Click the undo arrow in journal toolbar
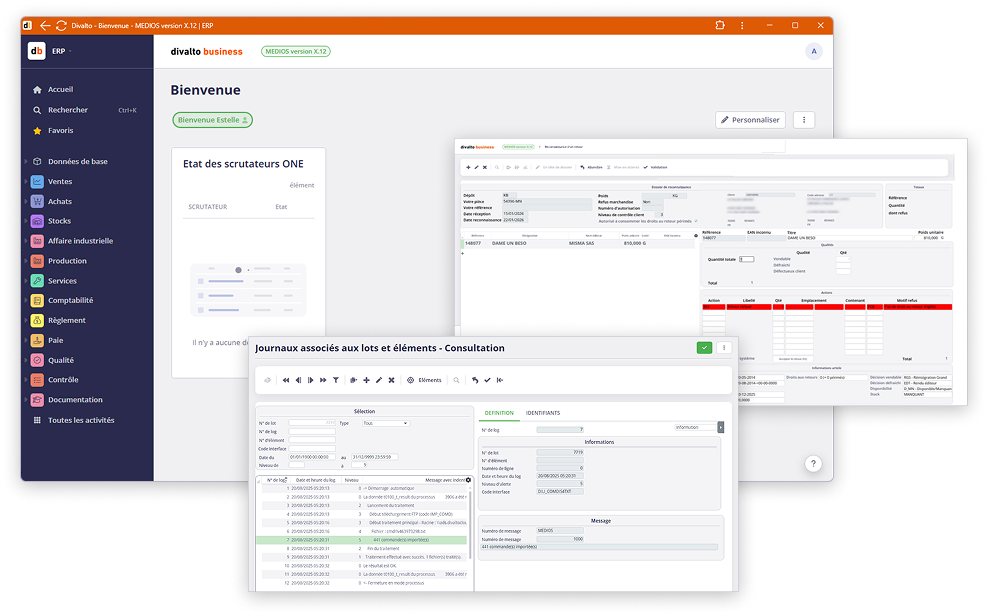The image size is (988, 616). 475,380
